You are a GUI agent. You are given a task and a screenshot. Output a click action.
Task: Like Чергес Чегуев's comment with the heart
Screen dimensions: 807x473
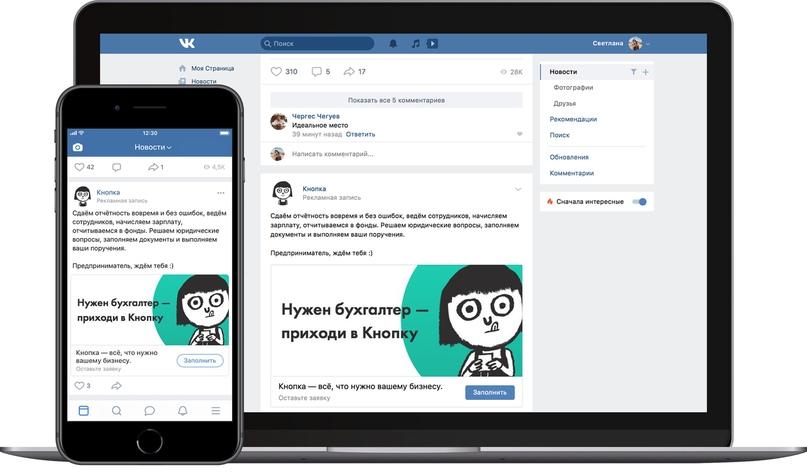tap(519, 134)
